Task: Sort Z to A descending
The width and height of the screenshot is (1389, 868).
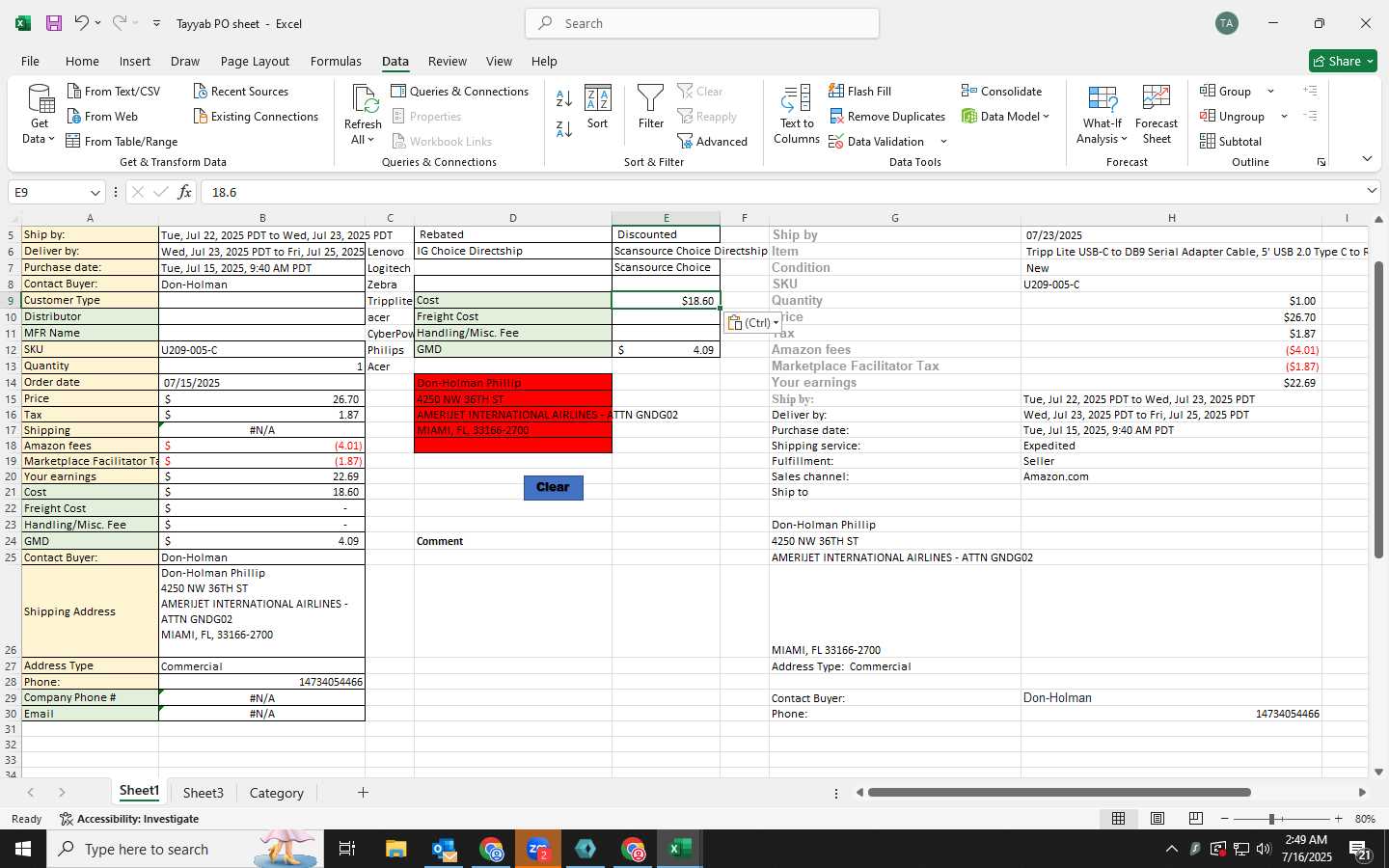Action: 564,127
